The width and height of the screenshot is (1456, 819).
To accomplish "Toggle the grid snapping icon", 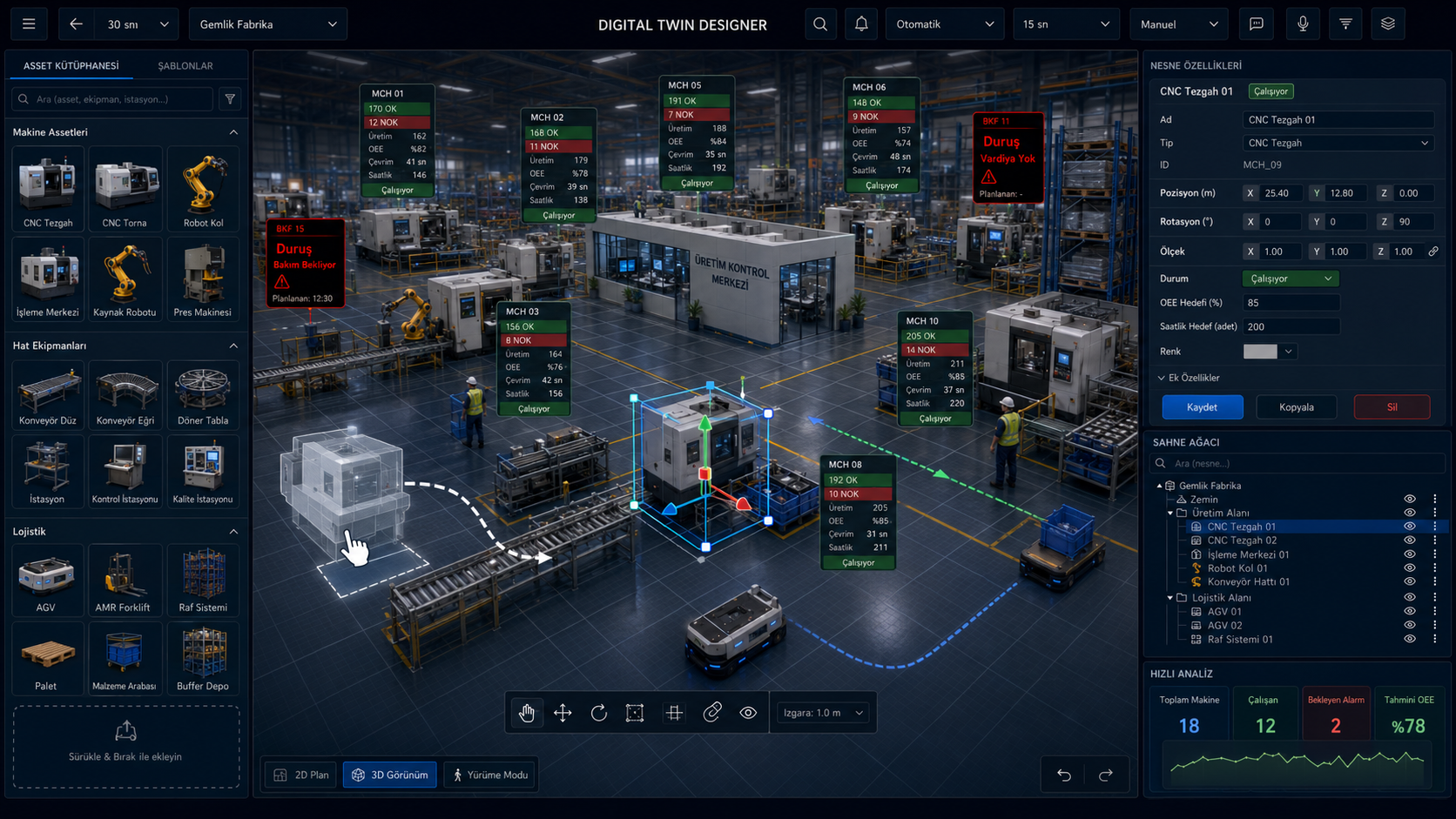I will click(x=674, y=713).
